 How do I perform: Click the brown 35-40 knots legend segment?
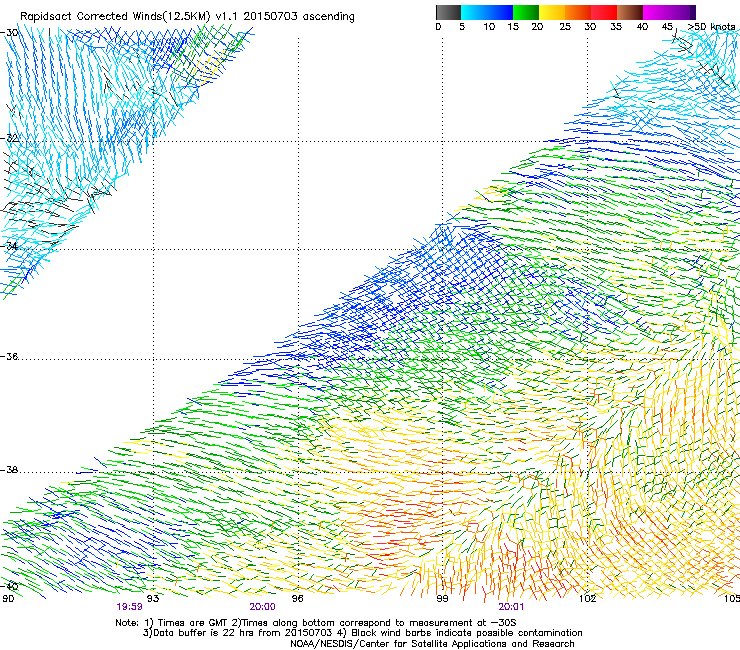pyautogui.click(x=630, y=12)
